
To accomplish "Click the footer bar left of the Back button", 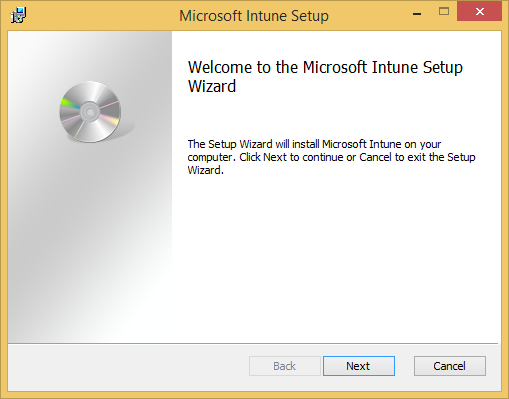I will 128,367.
